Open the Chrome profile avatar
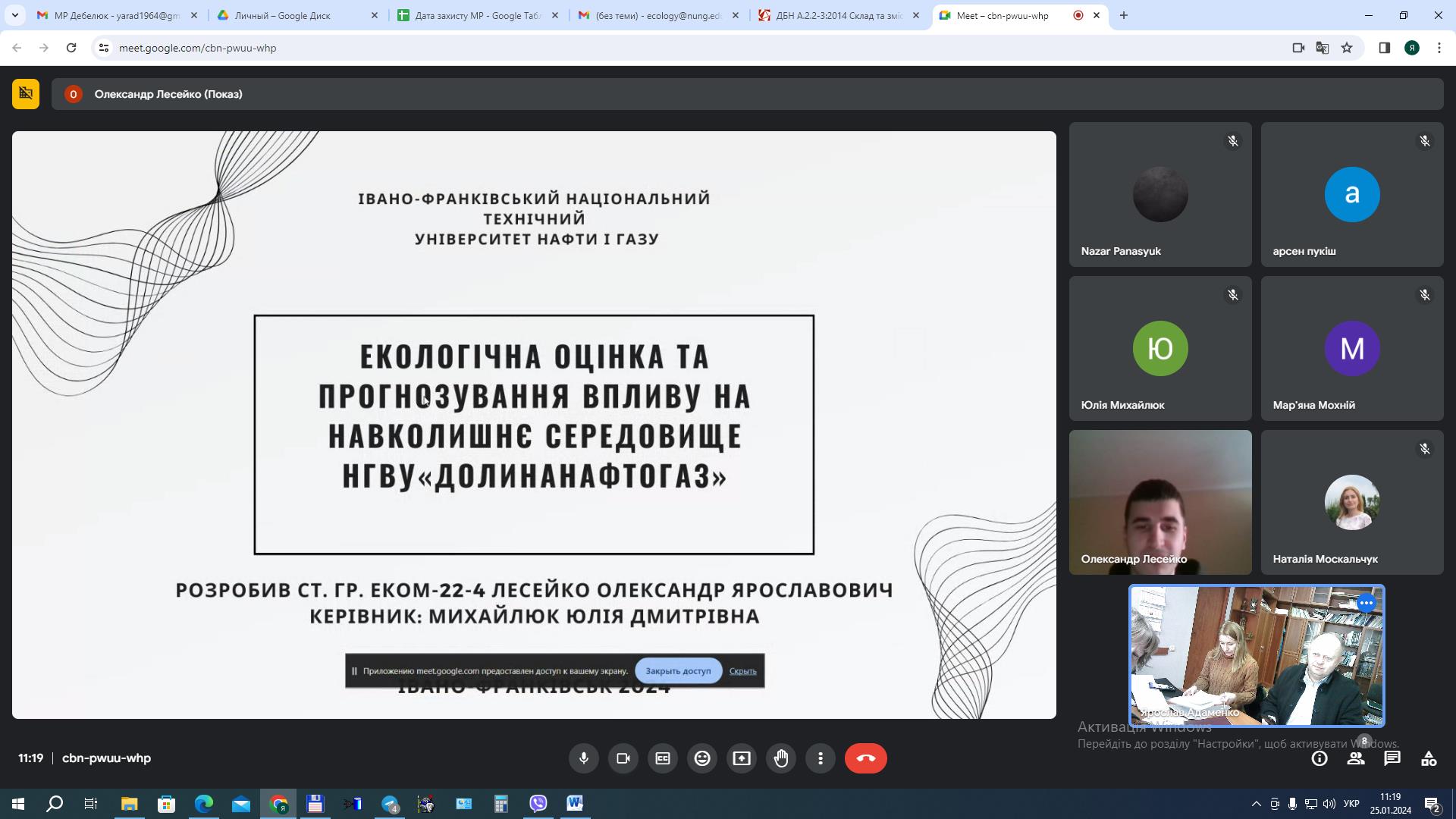This screenshot has height=819, width=1456. (x=1412, y=48)
